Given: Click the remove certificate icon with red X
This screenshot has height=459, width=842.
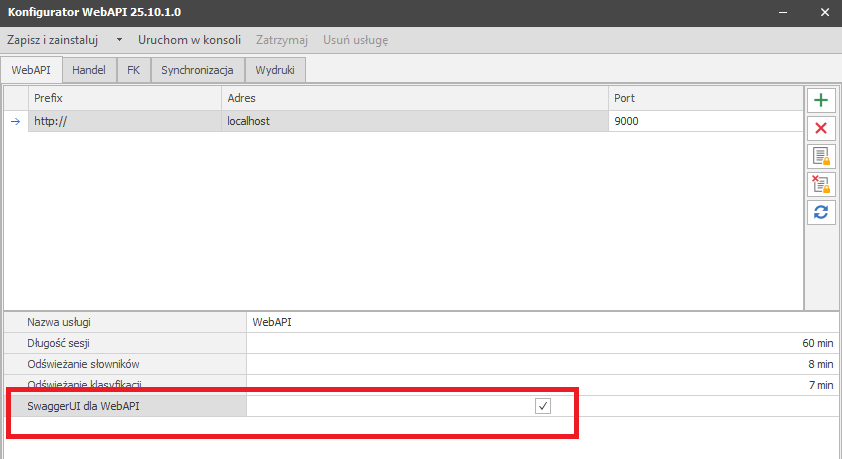Looking at the screenshot, I should click(821, 184).
